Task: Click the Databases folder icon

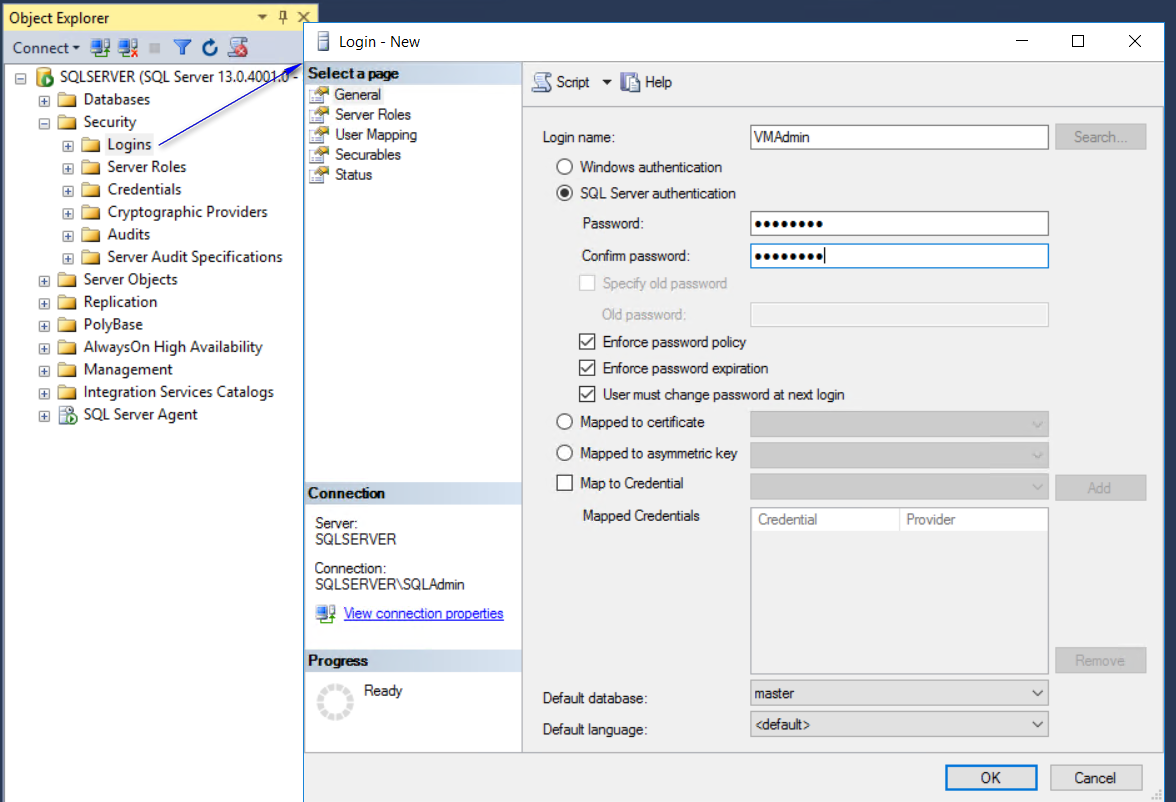Action: [x=68, y=100]
